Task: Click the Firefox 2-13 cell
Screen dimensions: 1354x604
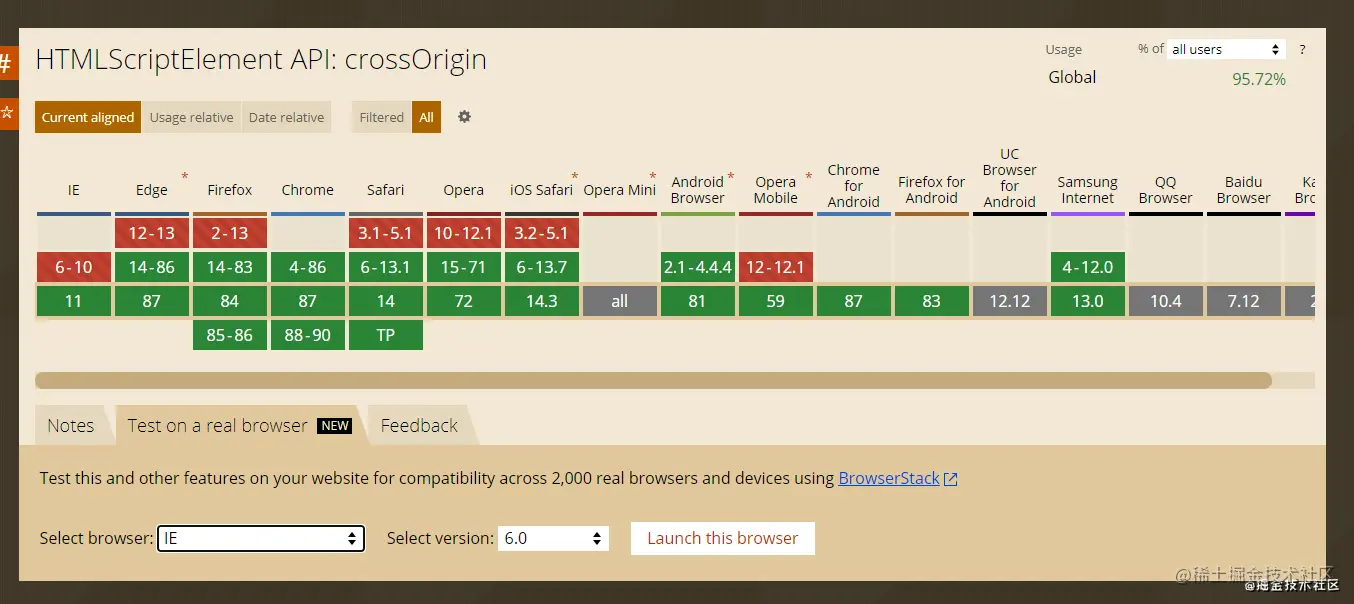Action: pyautogui.click(x=230, y=233)
